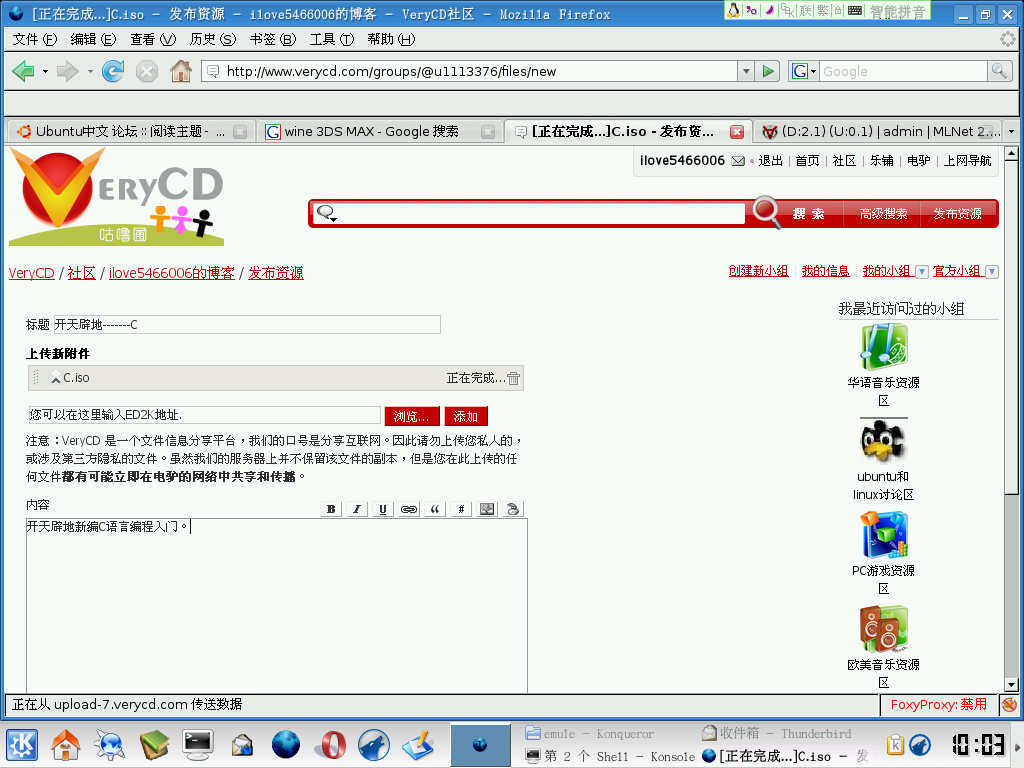Apply bold formatting in the editor
The height and width of the screenshot is (768, 1024).
331,509
